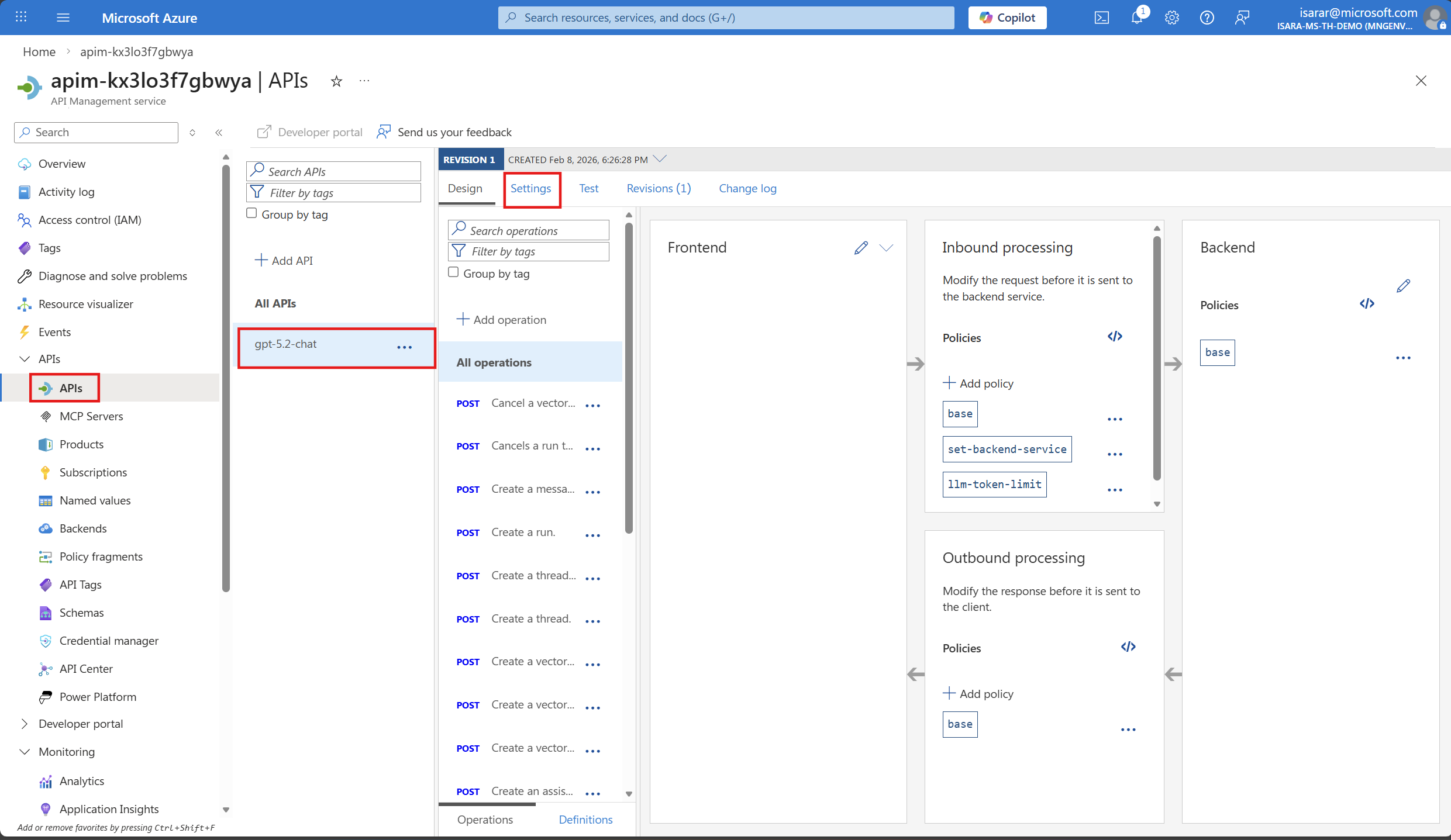Image resolution: width=1451 pixels, height=840 pixels.
Task: Expand the Frontend panel chevron
Action: click(x=887, y=248)
